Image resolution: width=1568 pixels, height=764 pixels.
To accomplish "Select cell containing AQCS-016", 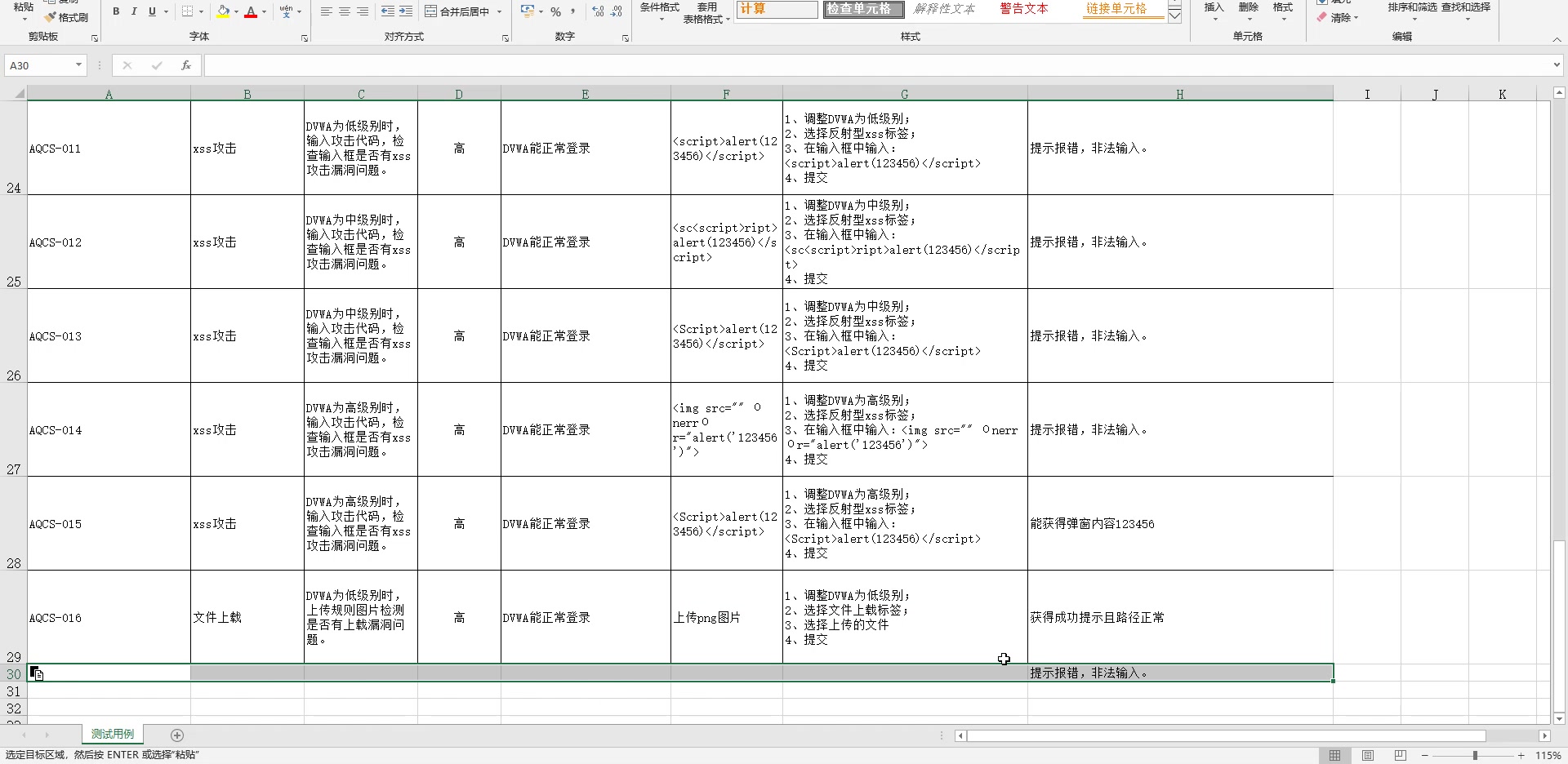I will [x=109, y=617].
